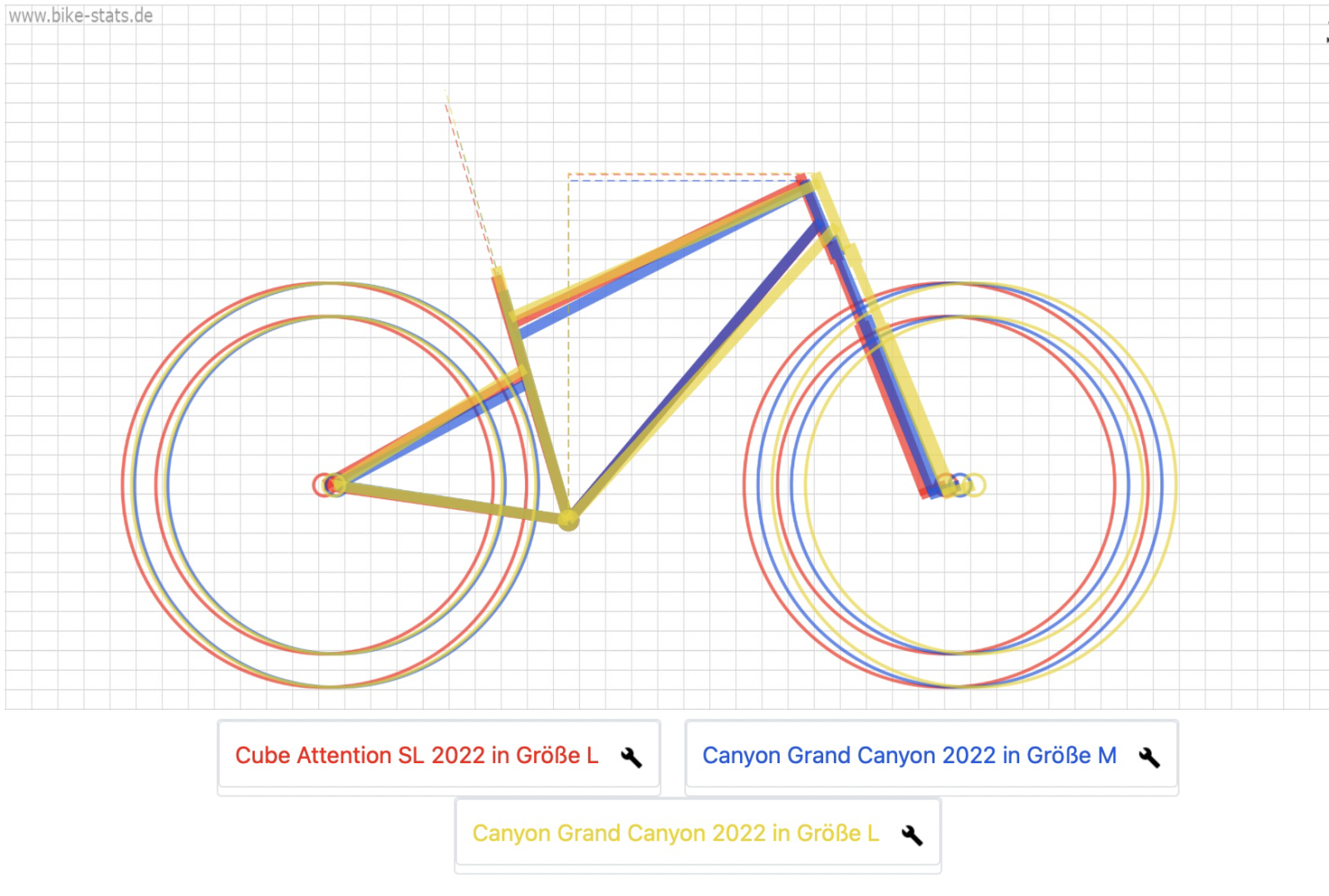Click the www.bike-stats.de watermark text
This screenshot has width=1329, height=896.
click(81, 16)
